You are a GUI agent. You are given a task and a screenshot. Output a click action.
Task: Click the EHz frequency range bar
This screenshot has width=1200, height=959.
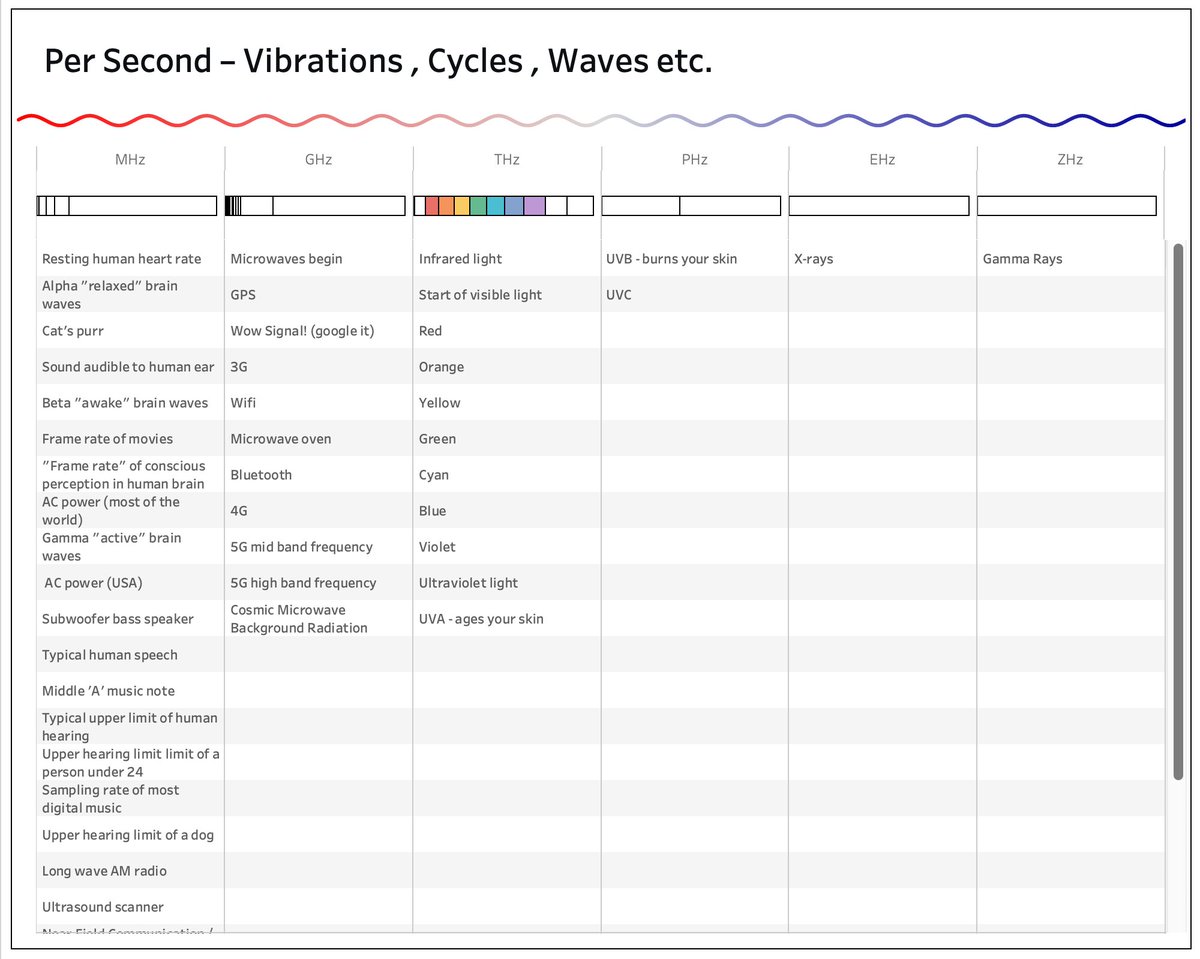(x=879, y=206)
